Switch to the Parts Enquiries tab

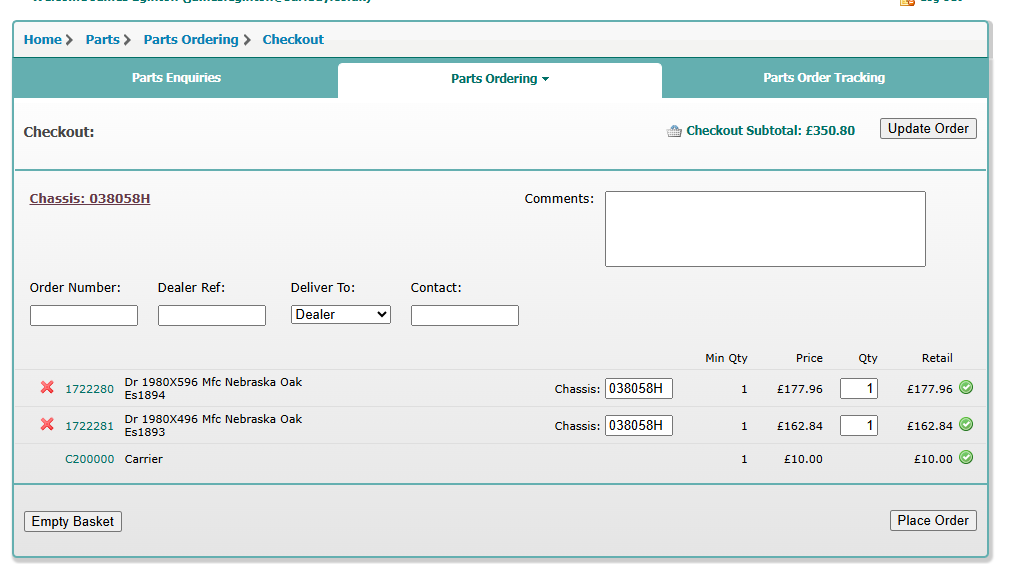(176, 78)
